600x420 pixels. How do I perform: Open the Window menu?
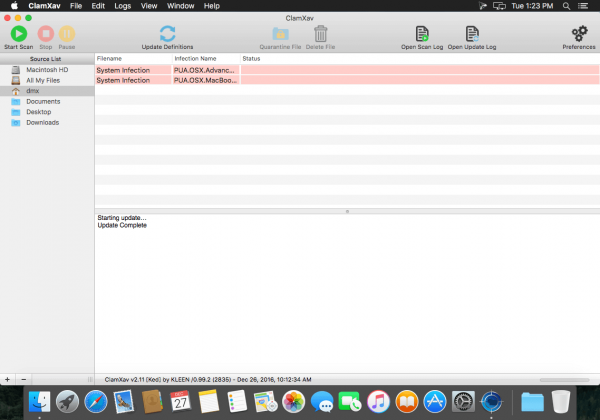[x=180, y=6]
